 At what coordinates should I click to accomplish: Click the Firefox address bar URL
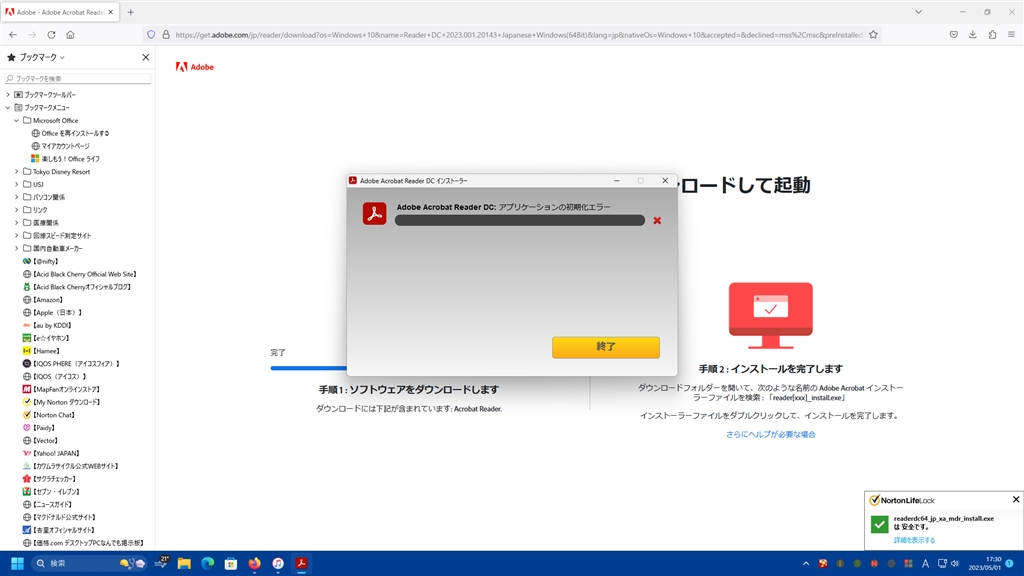(x=519, y=35)
